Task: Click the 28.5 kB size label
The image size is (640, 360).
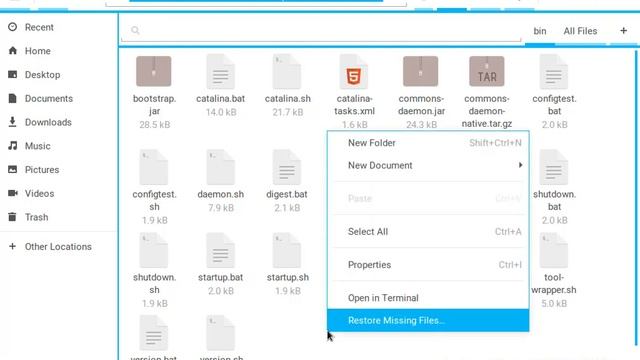Action: tap(154, 124)
